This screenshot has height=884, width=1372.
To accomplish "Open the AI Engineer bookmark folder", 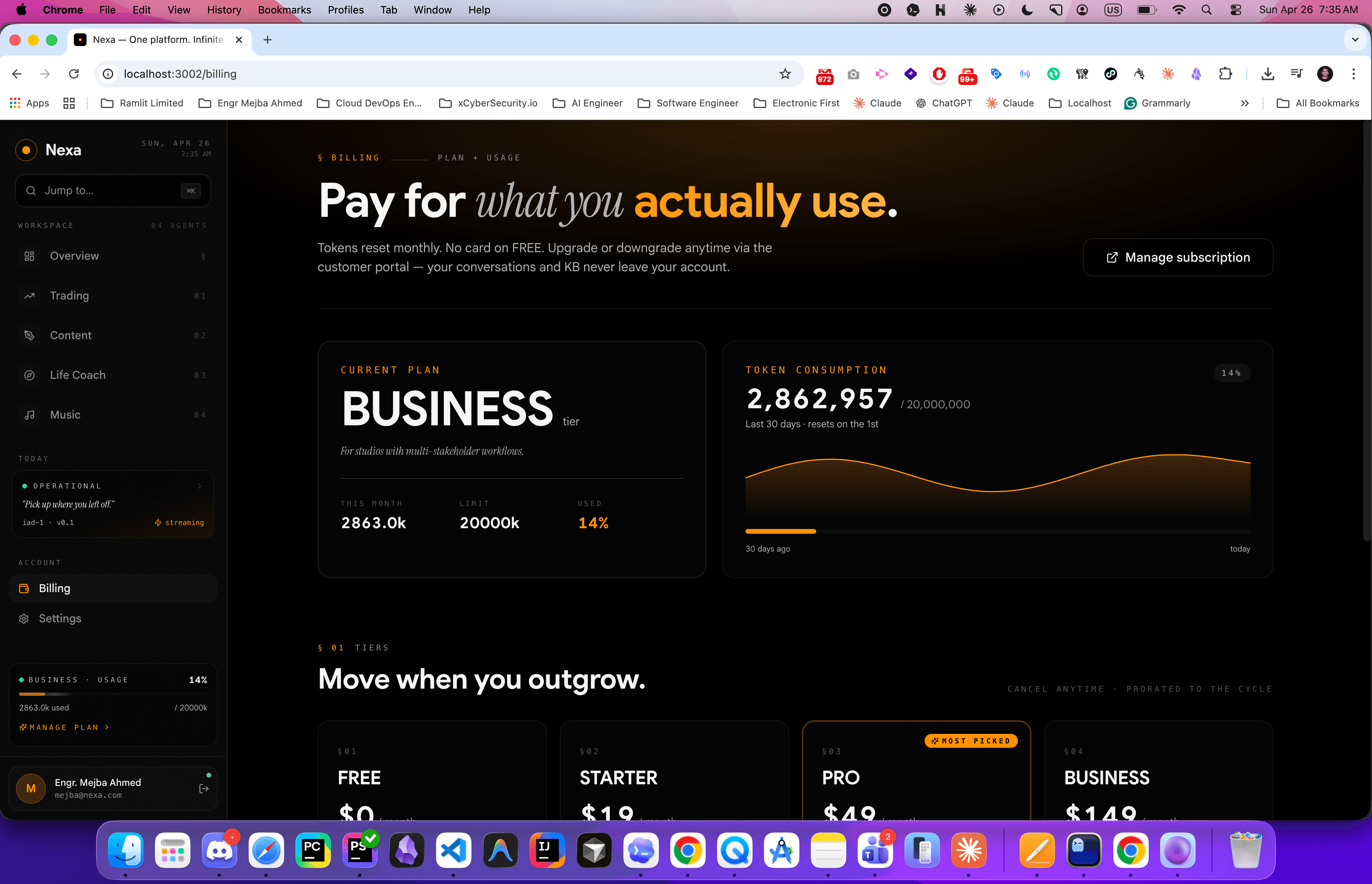I will tap(588, 103).
